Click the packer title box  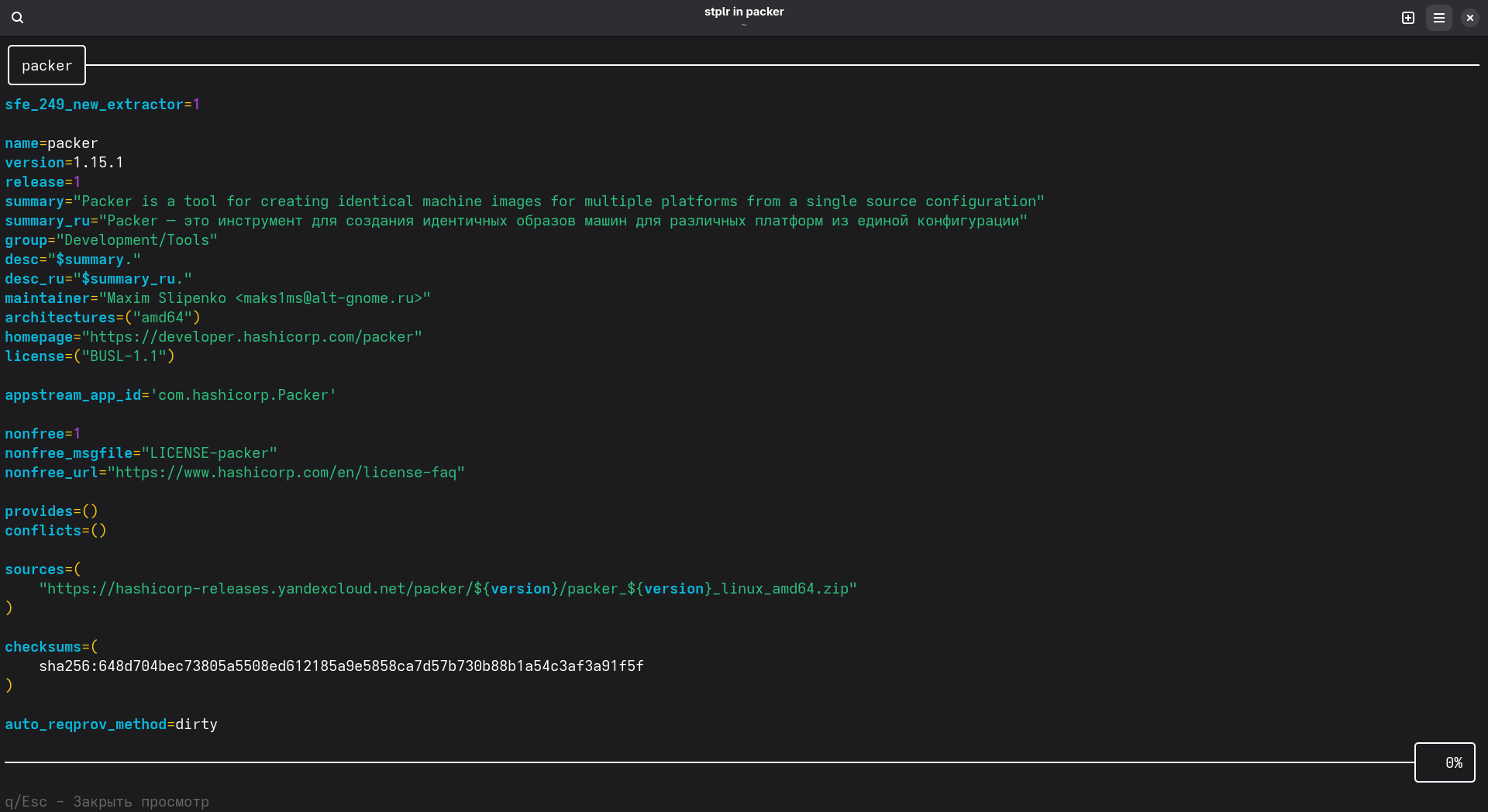(x=46, y=66)
